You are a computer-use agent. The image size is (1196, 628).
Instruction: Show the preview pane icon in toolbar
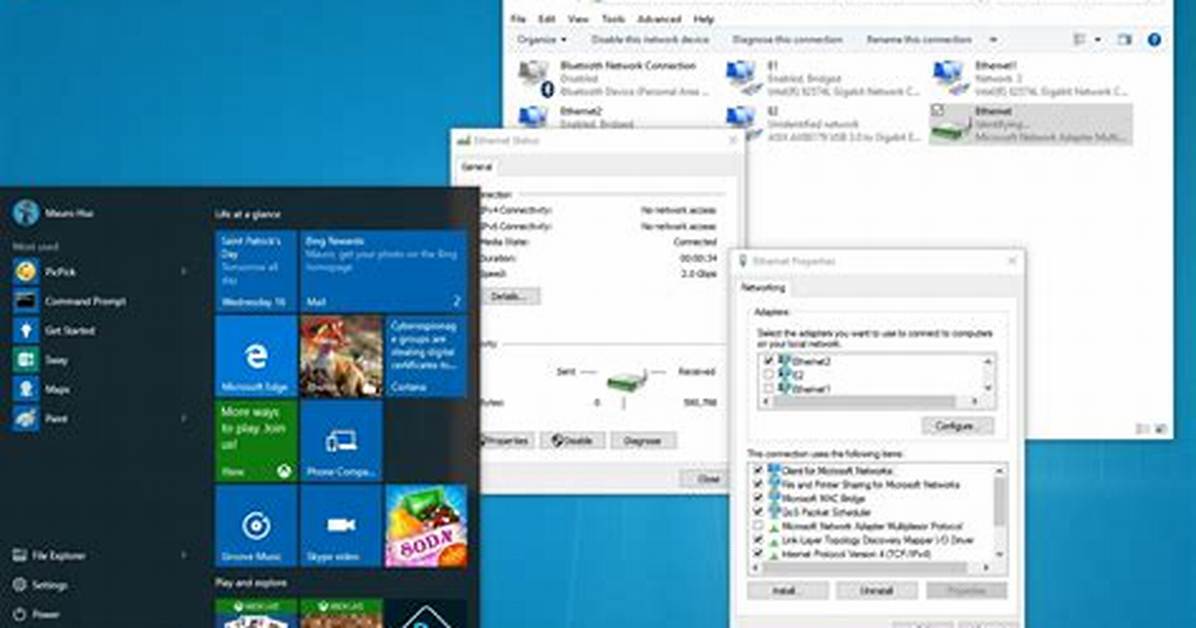coord(1124,40)
